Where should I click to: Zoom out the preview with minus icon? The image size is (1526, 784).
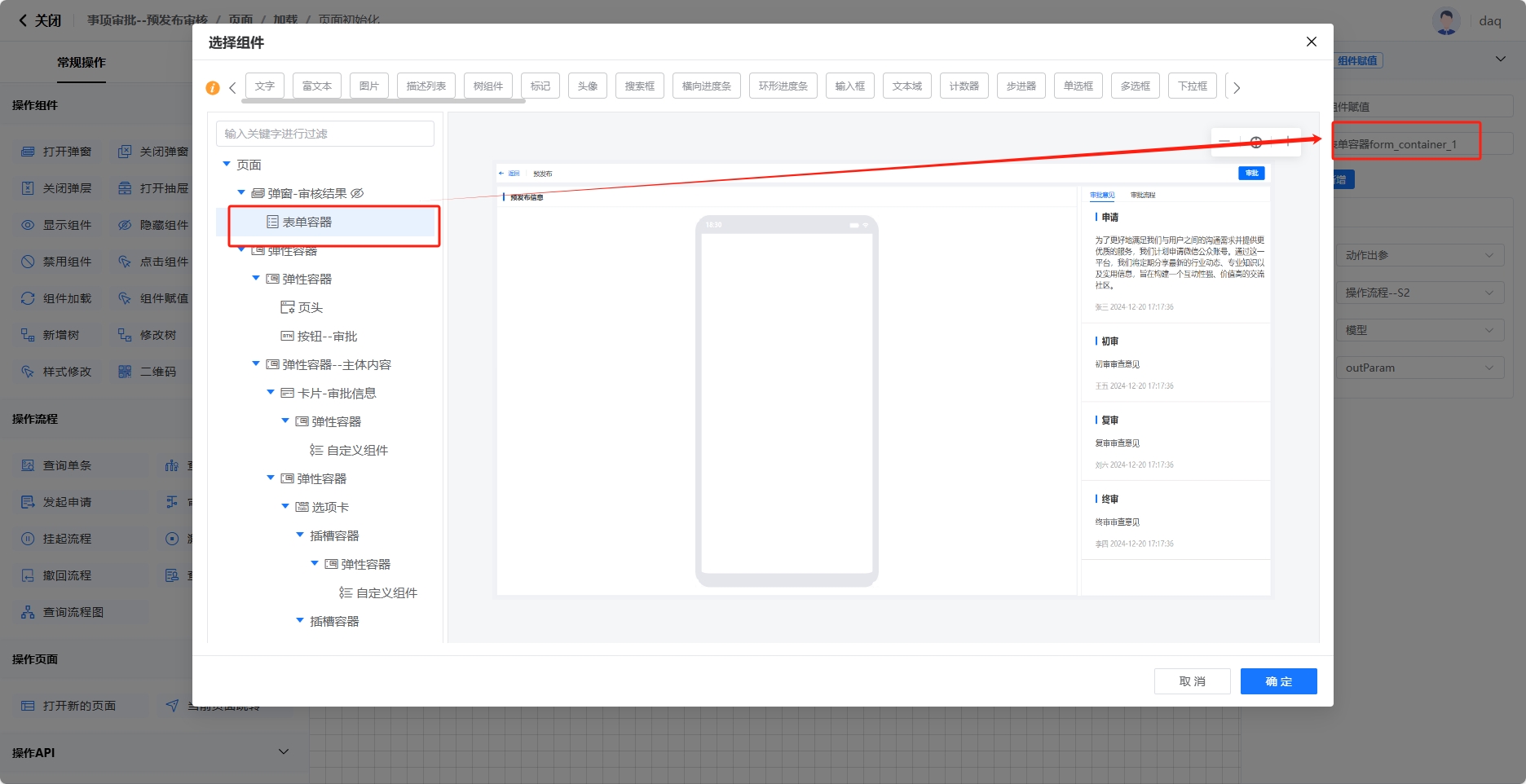pos(1224,142)
